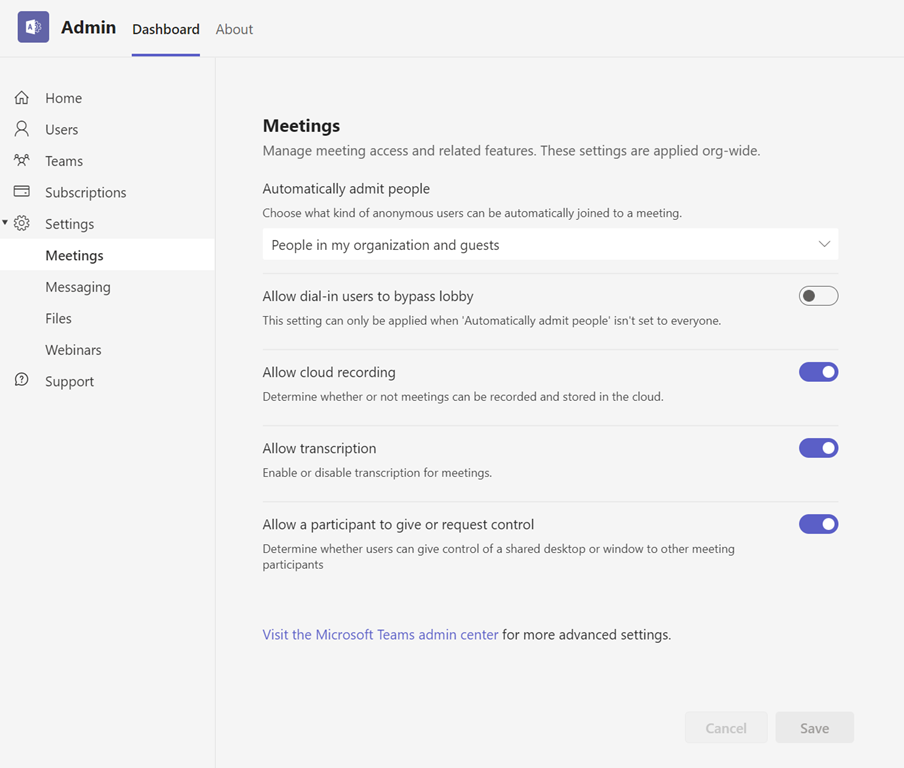Click the Settings gear icon

22,224
